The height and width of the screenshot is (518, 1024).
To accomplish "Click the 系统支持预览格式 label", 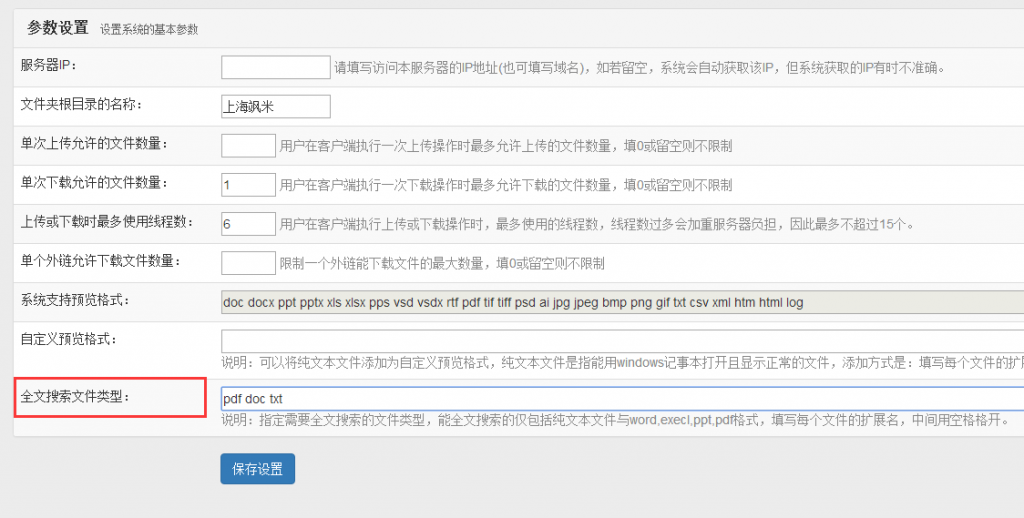I will pyautogui.click(x=76, y=299).
